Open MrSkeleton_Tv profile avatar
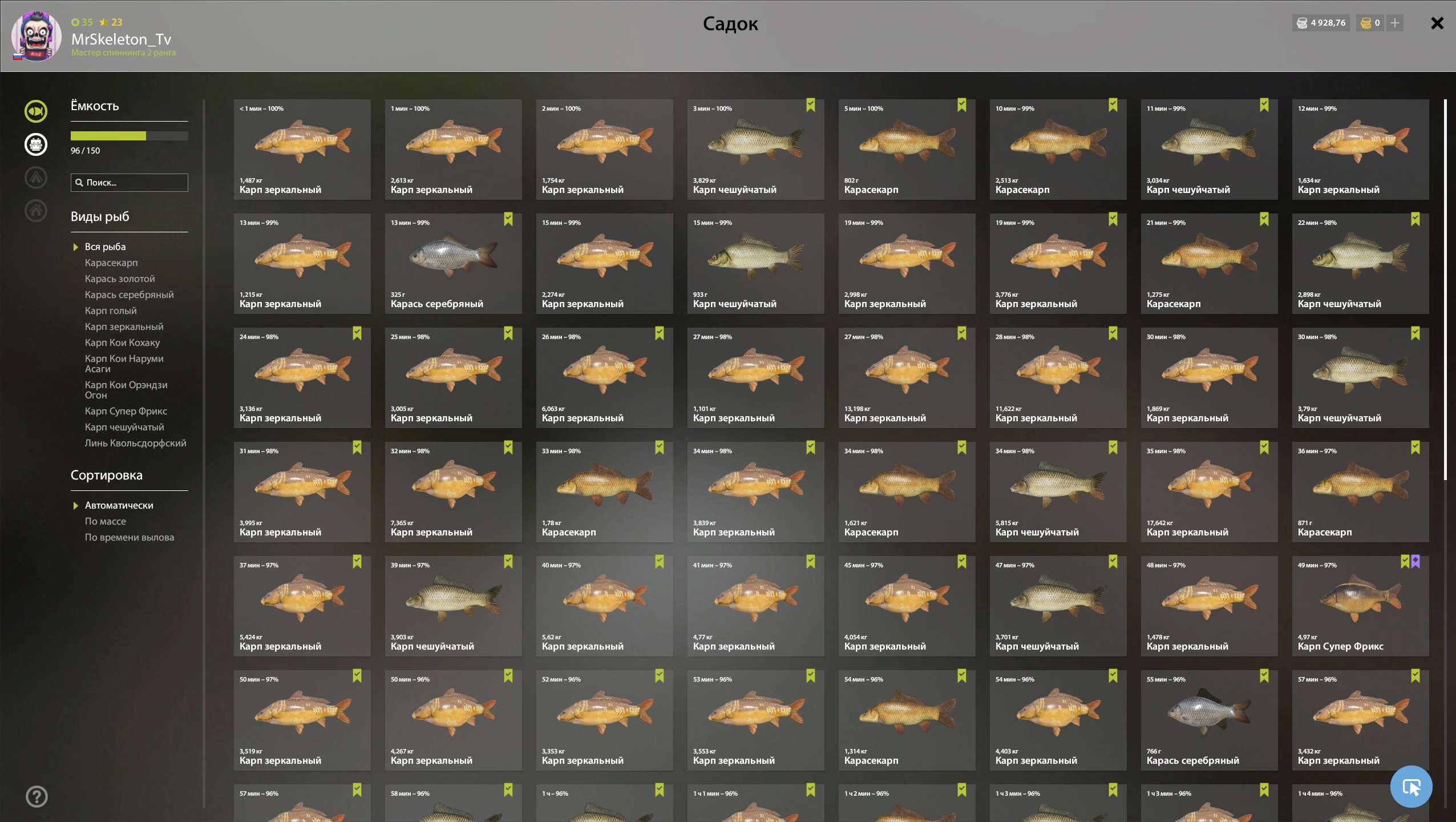This screenshot has width=1456, height=822. coord(37,36)
